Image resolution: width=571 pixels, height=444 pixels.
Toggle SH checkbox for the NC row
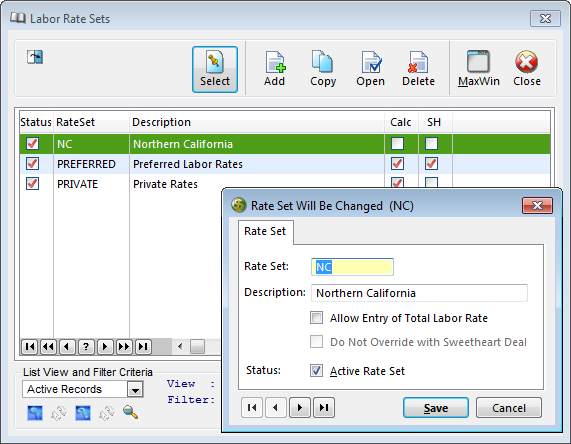432,144
